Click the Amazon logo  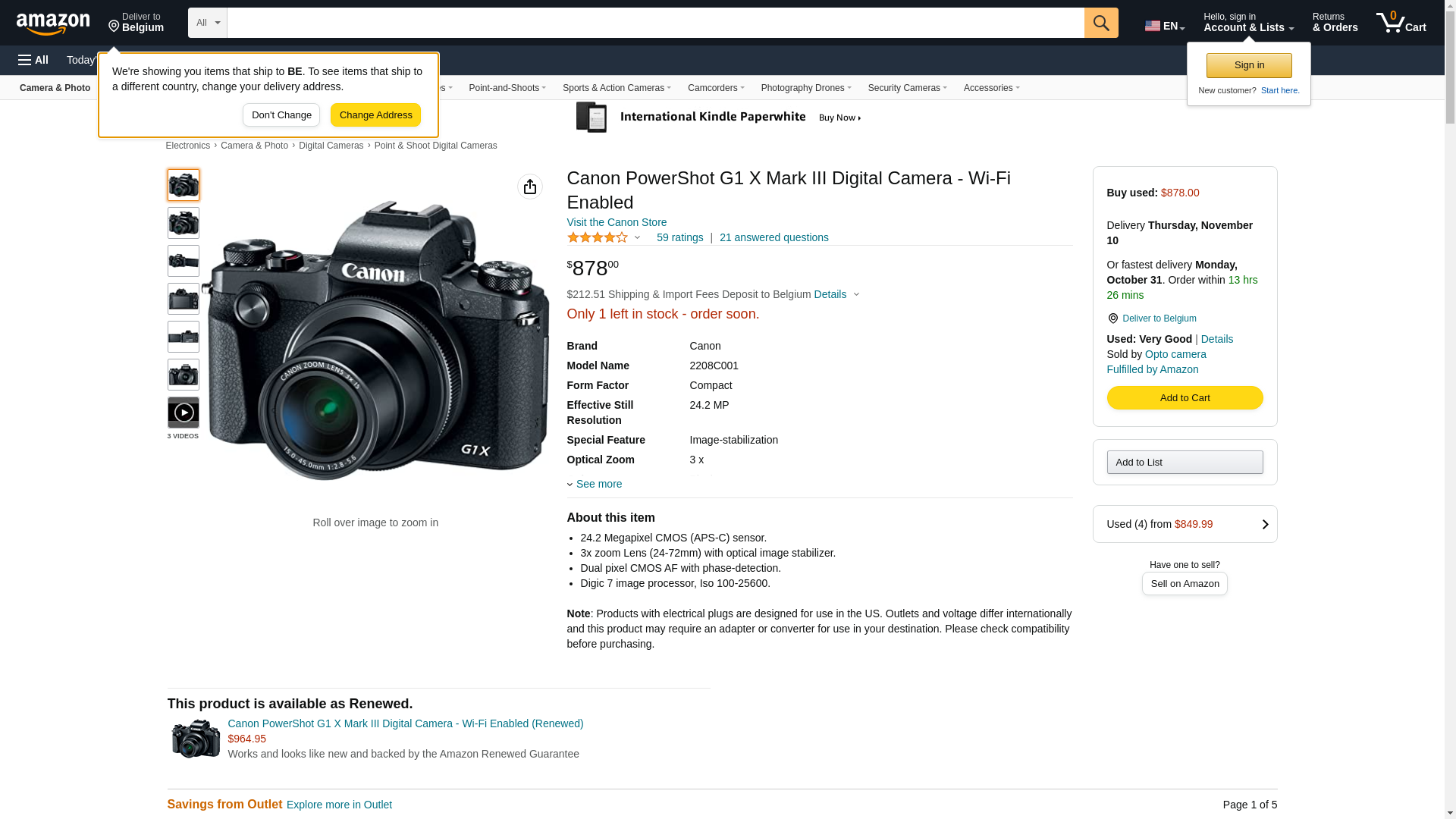[53, 24]
